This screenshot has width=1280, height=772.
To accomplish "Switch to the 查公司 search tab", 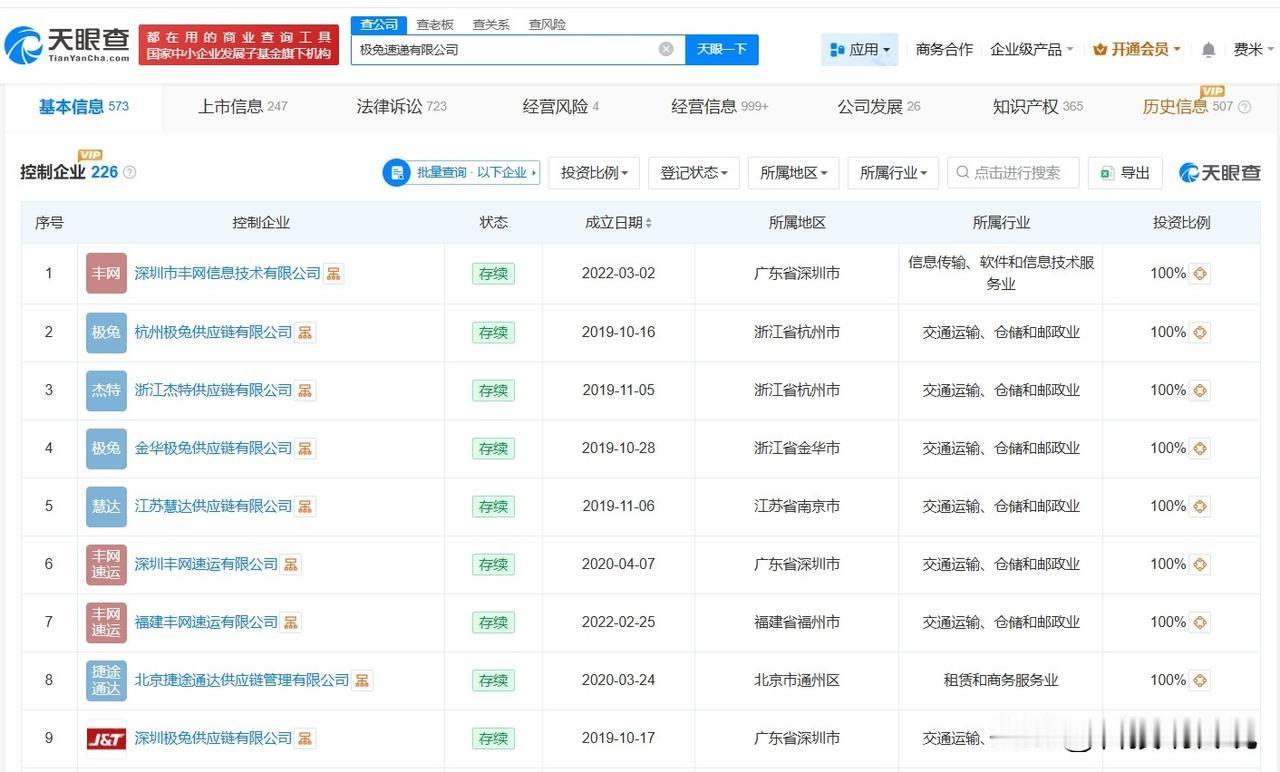I will click(379, 24).
